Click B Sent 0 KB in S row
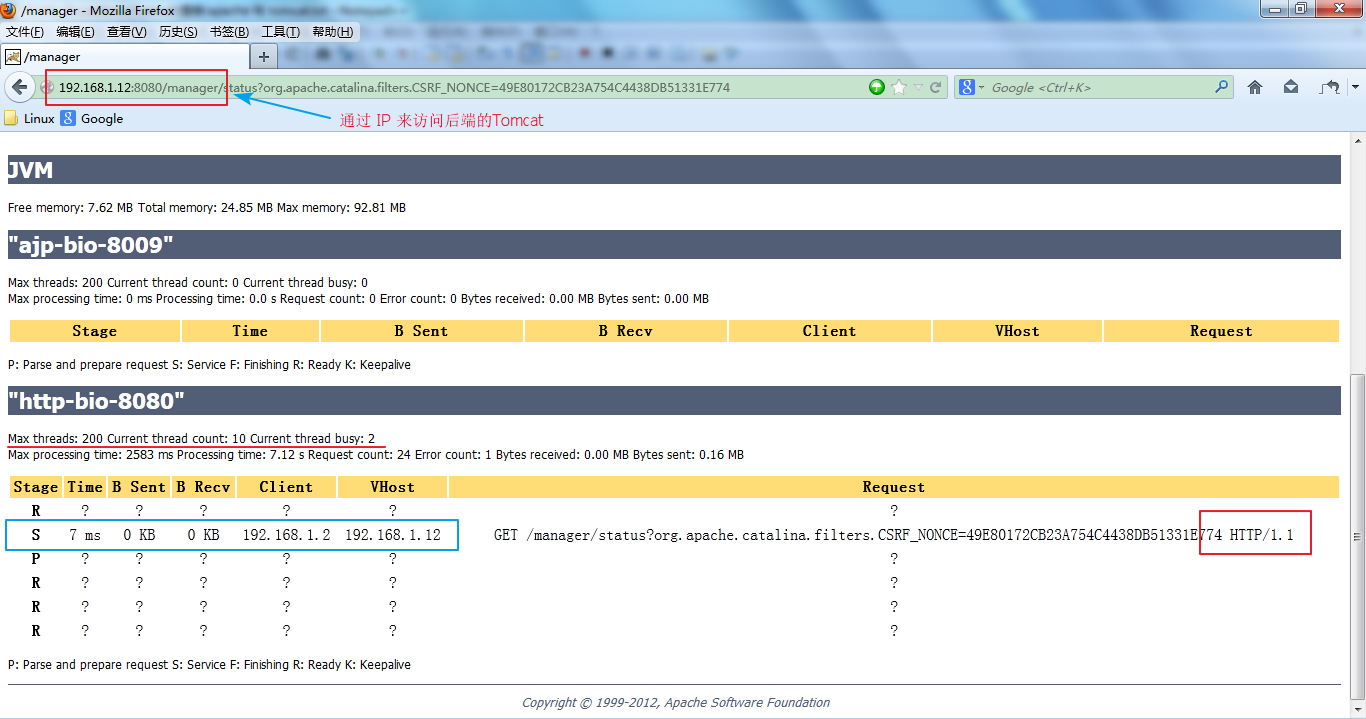 click(139, 535)
